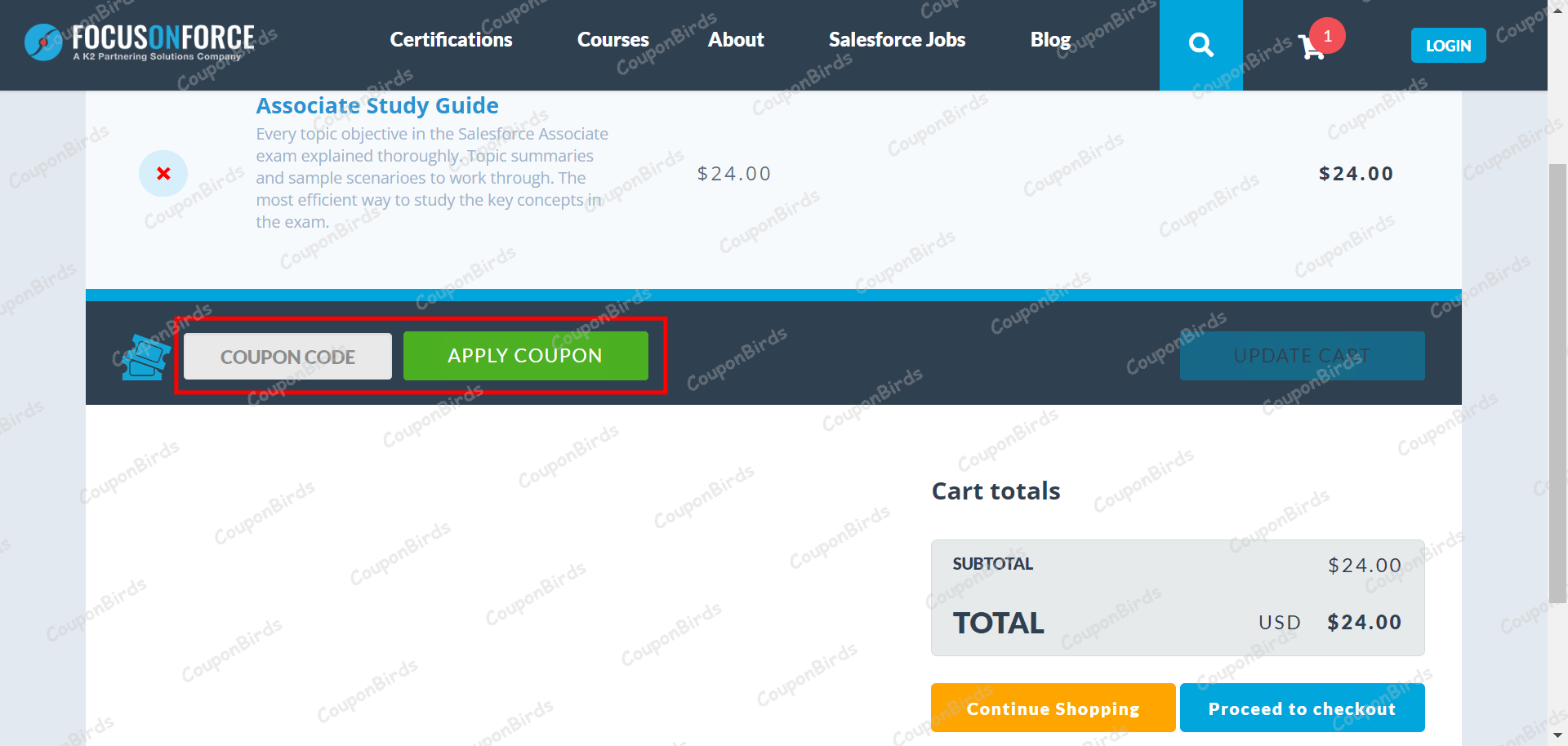Click Continue Shopping
The height and width of the screenshot is (746, 1568).
[1052, 708]
